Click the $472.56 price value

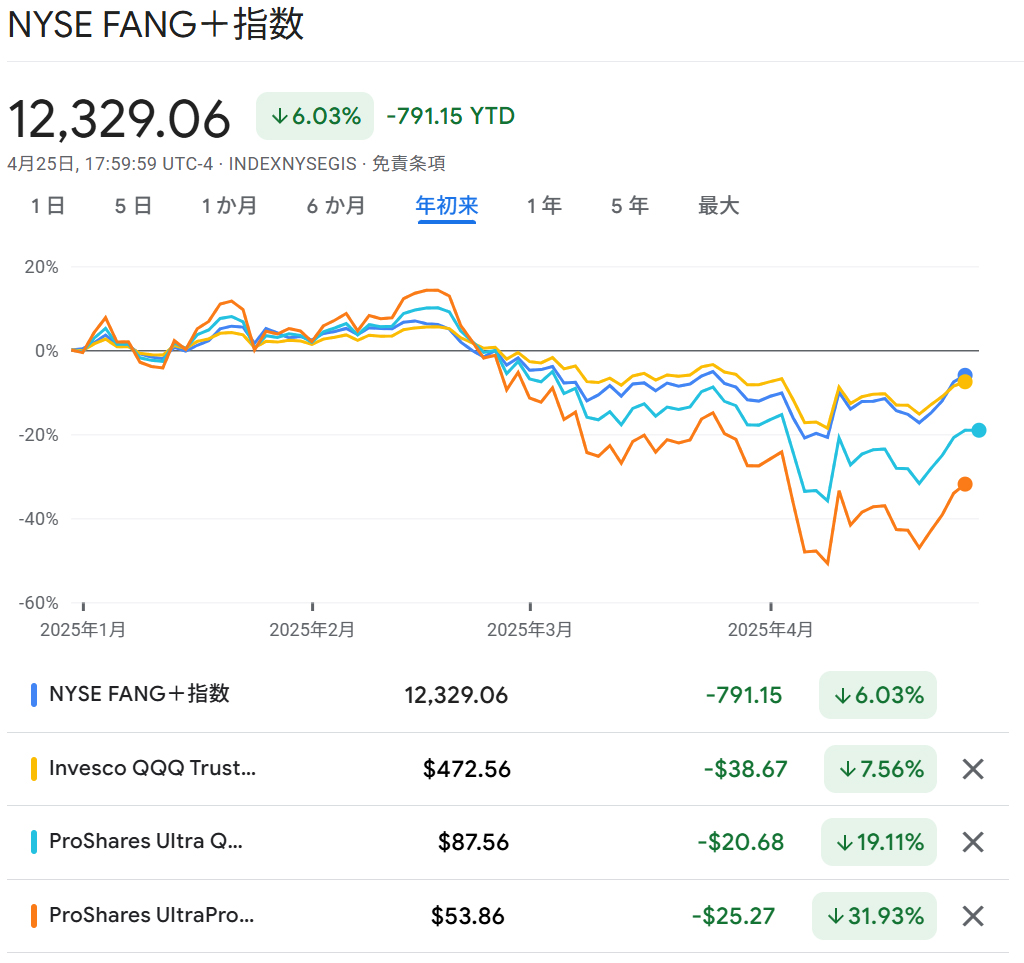(x=466, y=769)
